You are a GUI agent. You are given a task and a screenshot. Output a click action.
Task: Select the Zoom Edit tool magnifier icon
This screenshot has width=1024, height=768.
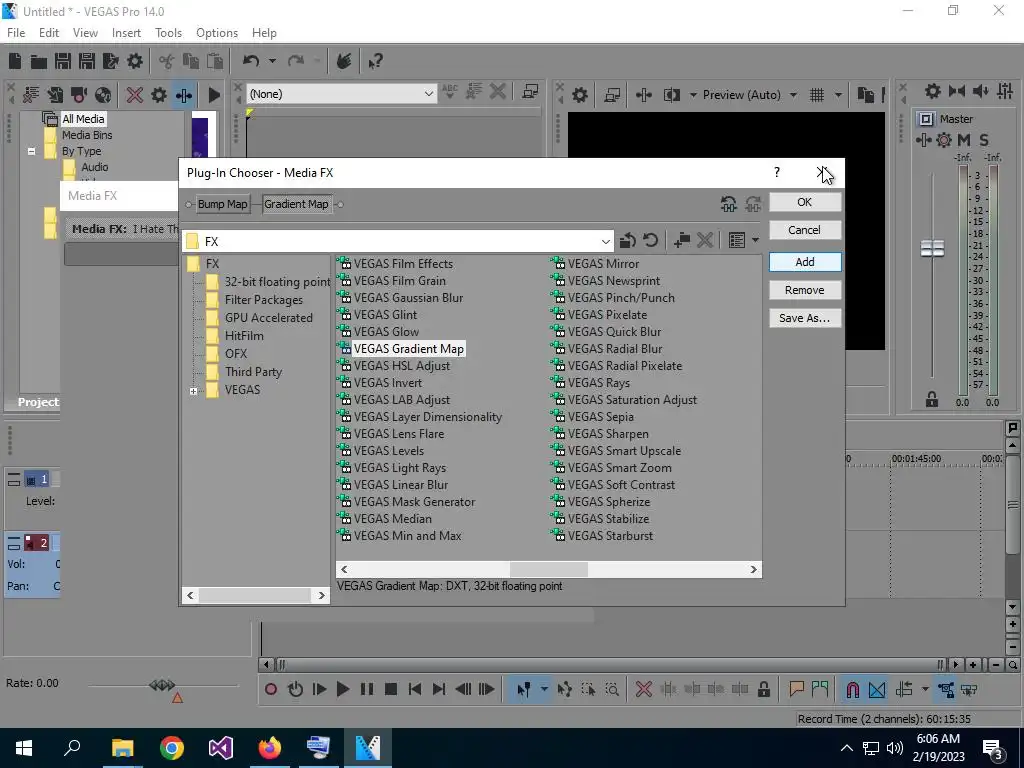612,689
